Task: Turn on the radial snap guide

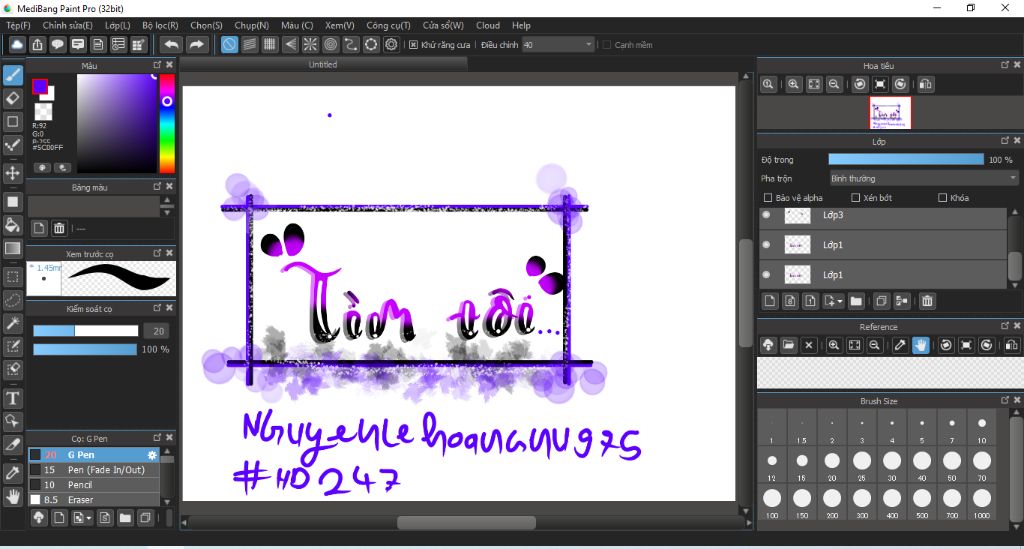Action: click(x=310, y=44)
